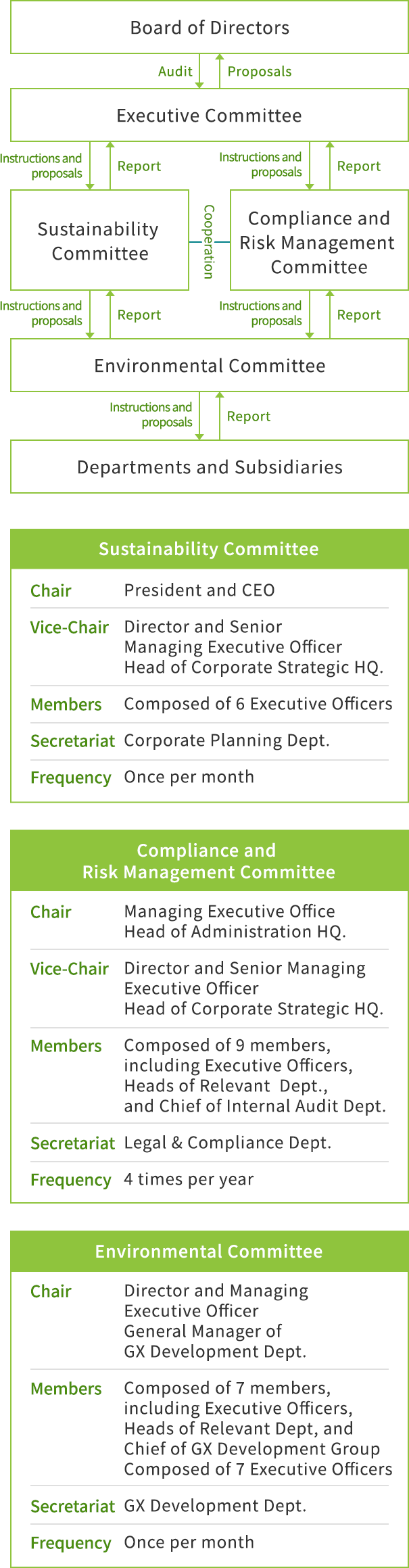Click Compliance and Risk Management Committee box
Screen dimensions: 409x1568
[x=319, y=240]
